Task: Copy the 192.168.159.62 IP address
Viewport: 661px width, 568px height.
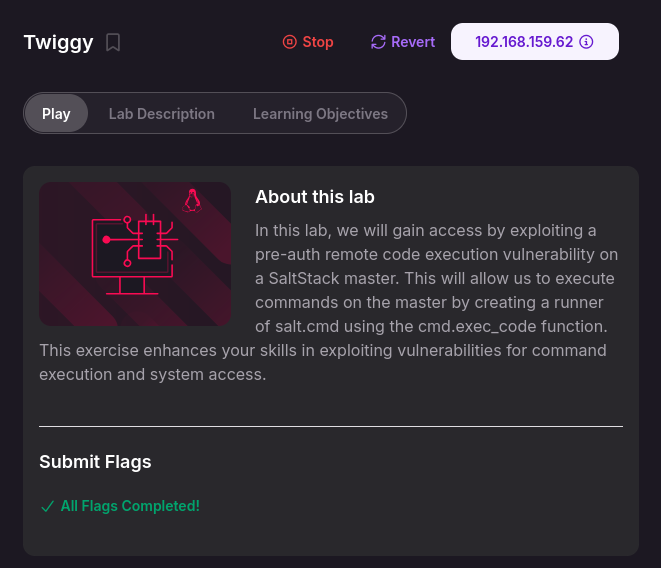Action: tap(523, 42)
